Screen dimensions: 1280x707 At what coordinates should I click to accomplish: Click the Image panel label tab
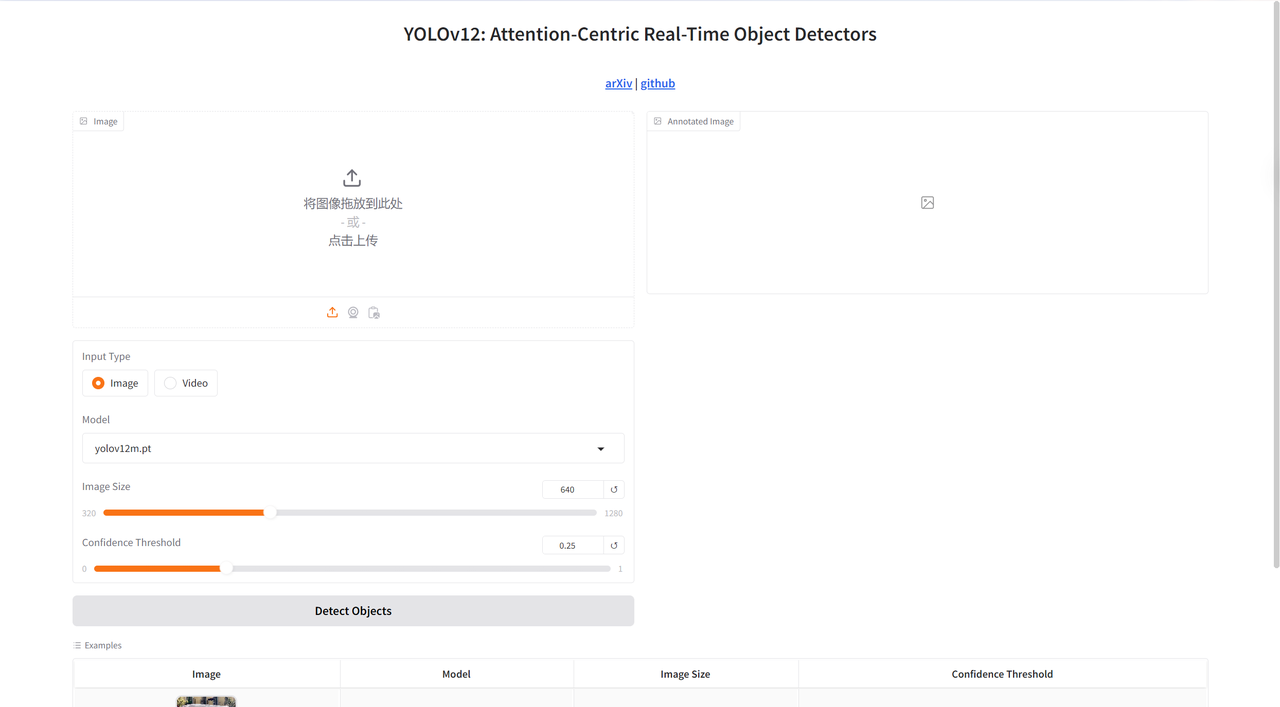[98, 121]
